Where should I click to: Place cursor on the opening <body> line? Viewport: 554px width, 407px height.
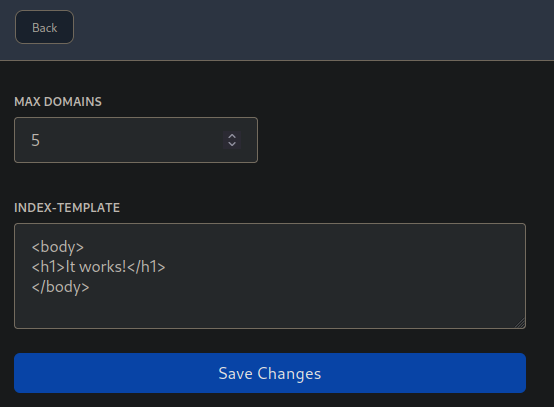coord(58,247)
